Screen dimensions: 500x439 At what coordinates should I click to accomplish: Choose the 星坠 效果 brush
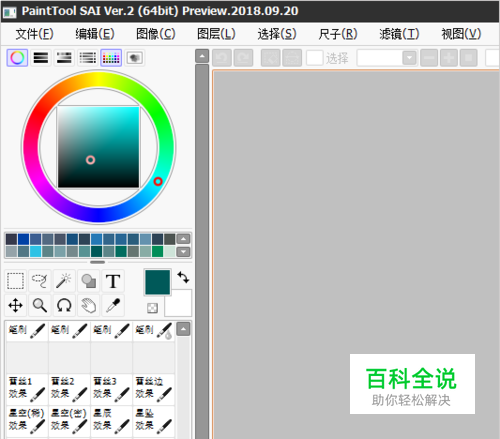154,421
